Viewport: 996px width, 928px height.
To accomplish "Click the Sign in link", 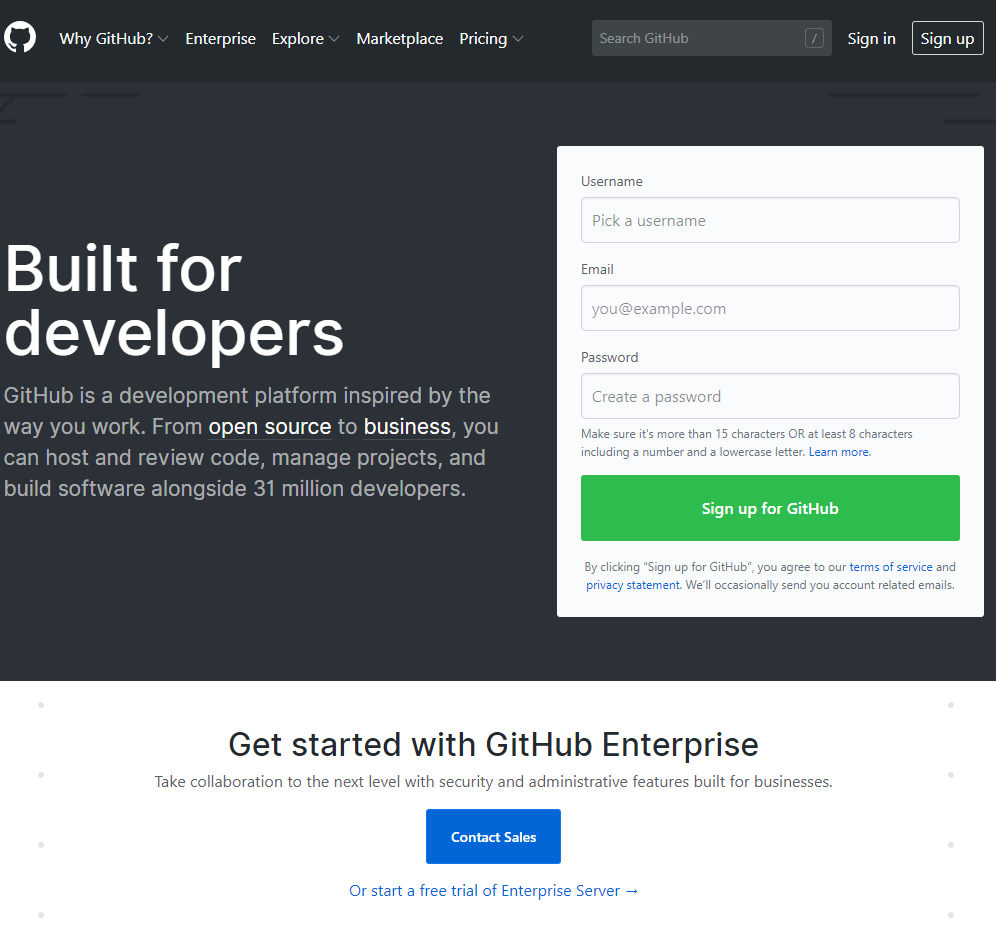I will (x=871, y=39).
